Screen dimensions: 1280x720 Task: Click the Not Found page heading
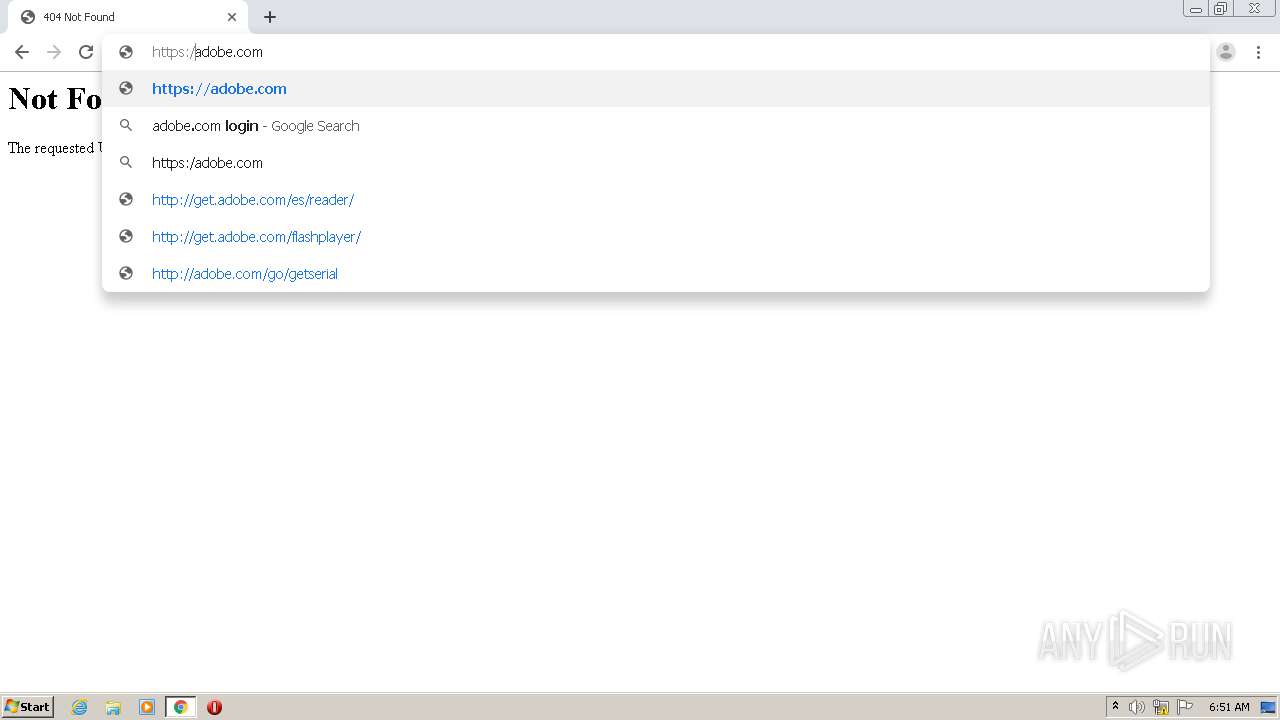55,99
